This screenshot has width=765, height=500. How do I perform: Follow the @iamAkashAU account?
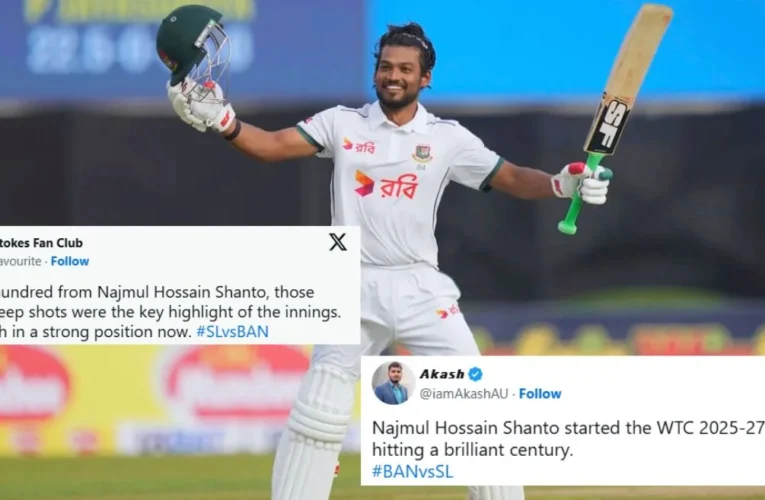540,394
